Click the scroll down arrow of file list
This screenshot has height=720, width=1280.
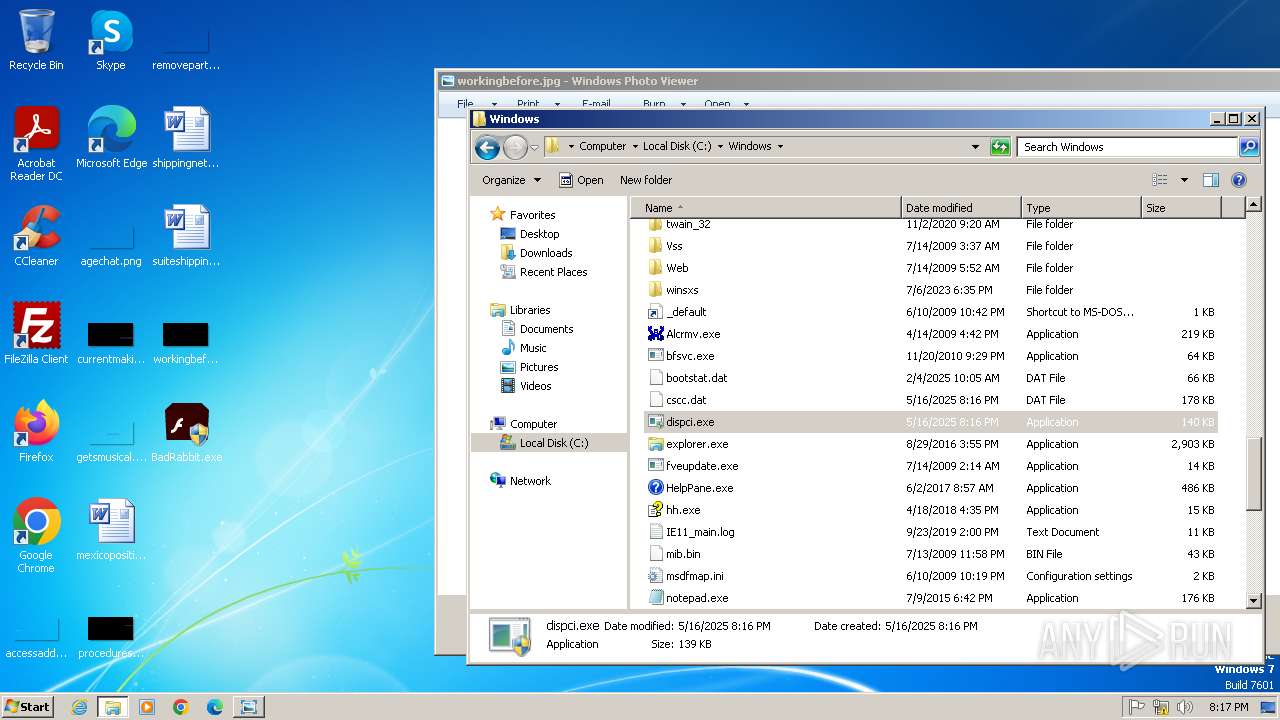click(1254, 601)
